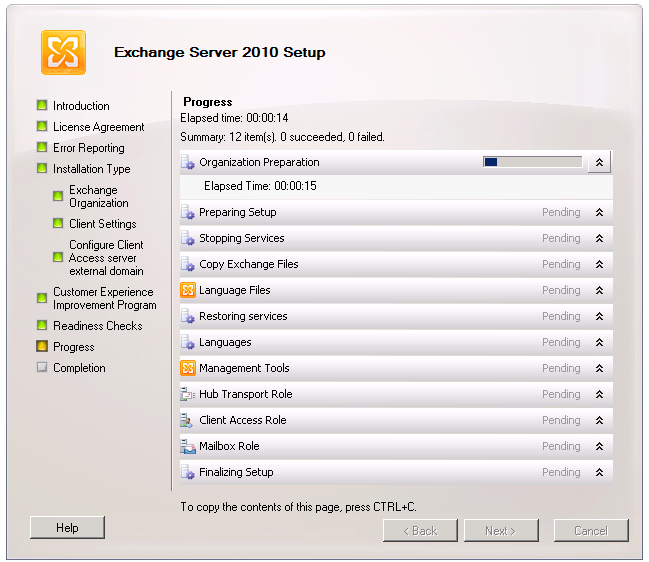Click the 'Elapsed Time: 00:00:15' detail line
Image resolution: width=649 pixels, height=562 pixels.
coord(260,186)
